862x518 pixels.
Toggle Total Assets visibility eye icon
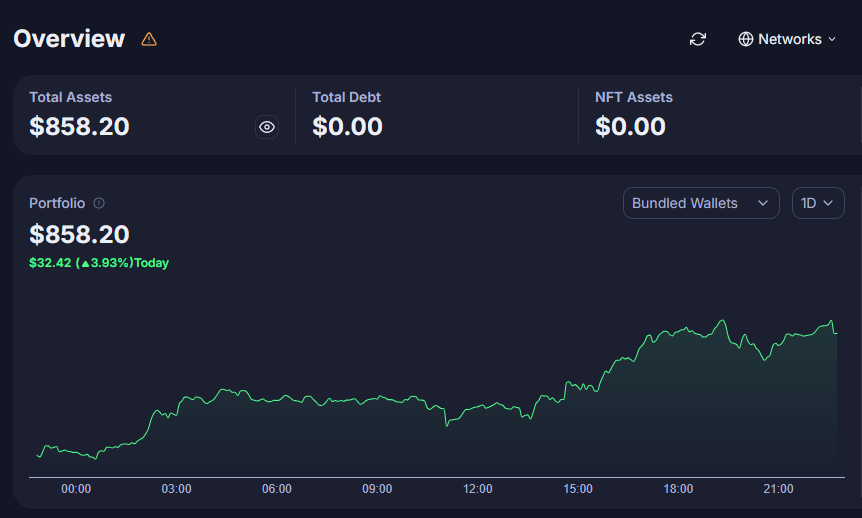pos(267,127)
